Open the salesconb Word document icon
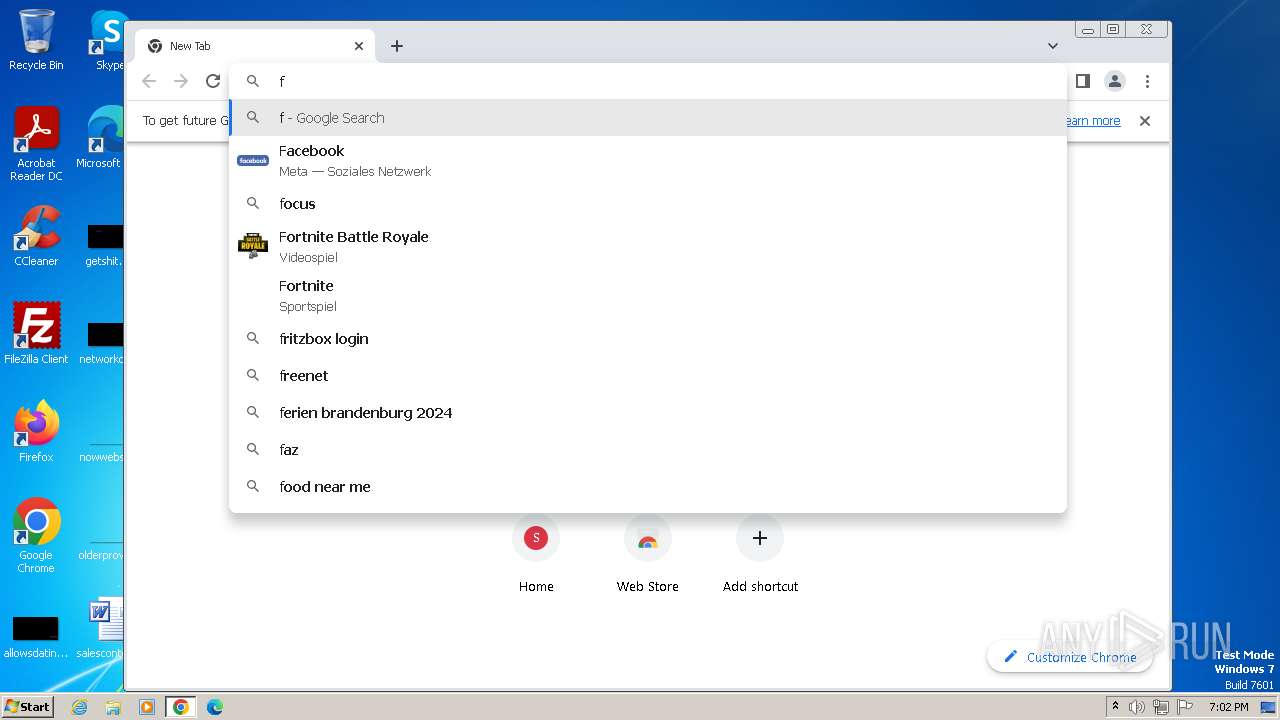Screen dimensions: 1280x720 point(100,628)
